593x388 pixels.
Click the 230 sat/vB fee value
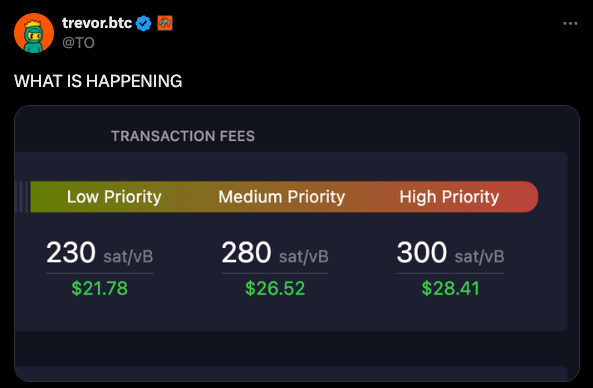99,253
